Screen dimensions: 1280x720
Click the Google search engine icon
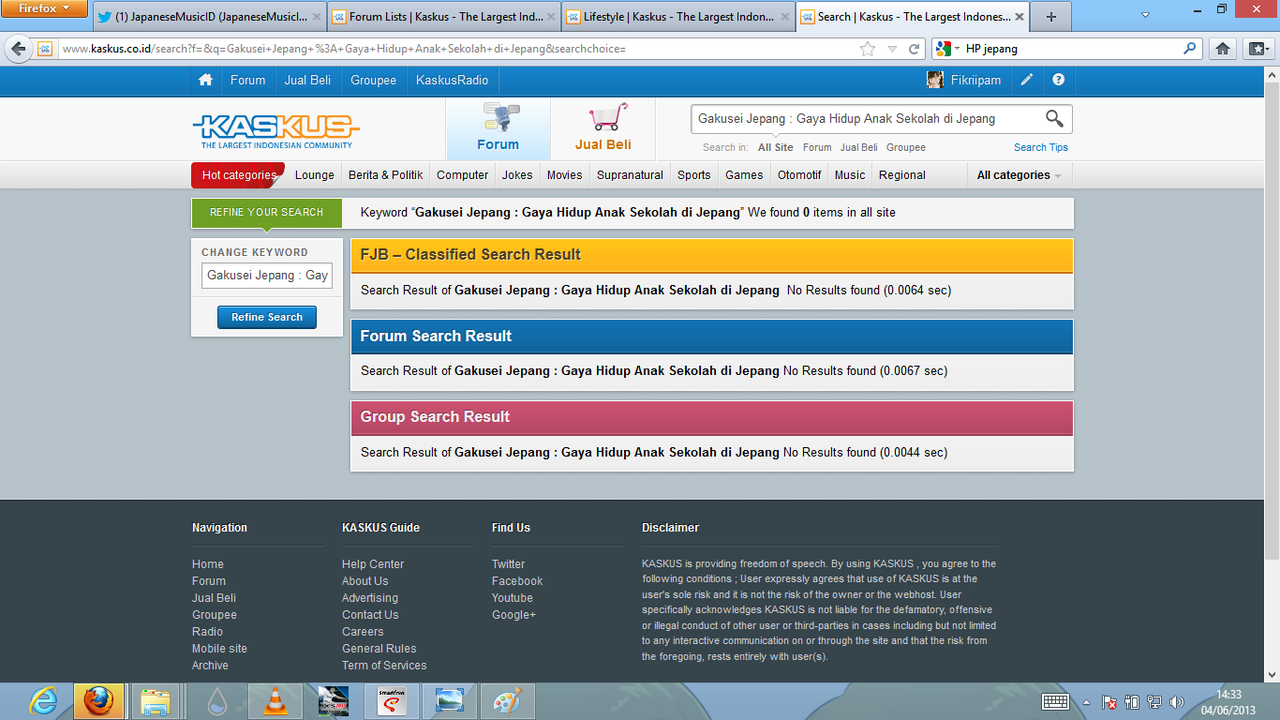pos(942,48)
